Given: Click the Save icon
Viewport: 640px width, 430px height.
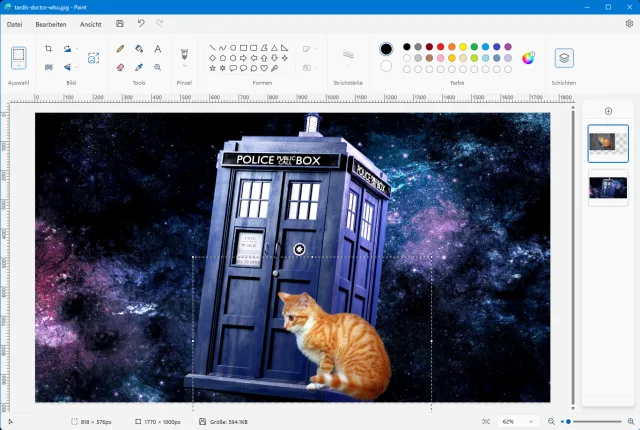Looking at the screenshot, I should (x=120, y=24).
